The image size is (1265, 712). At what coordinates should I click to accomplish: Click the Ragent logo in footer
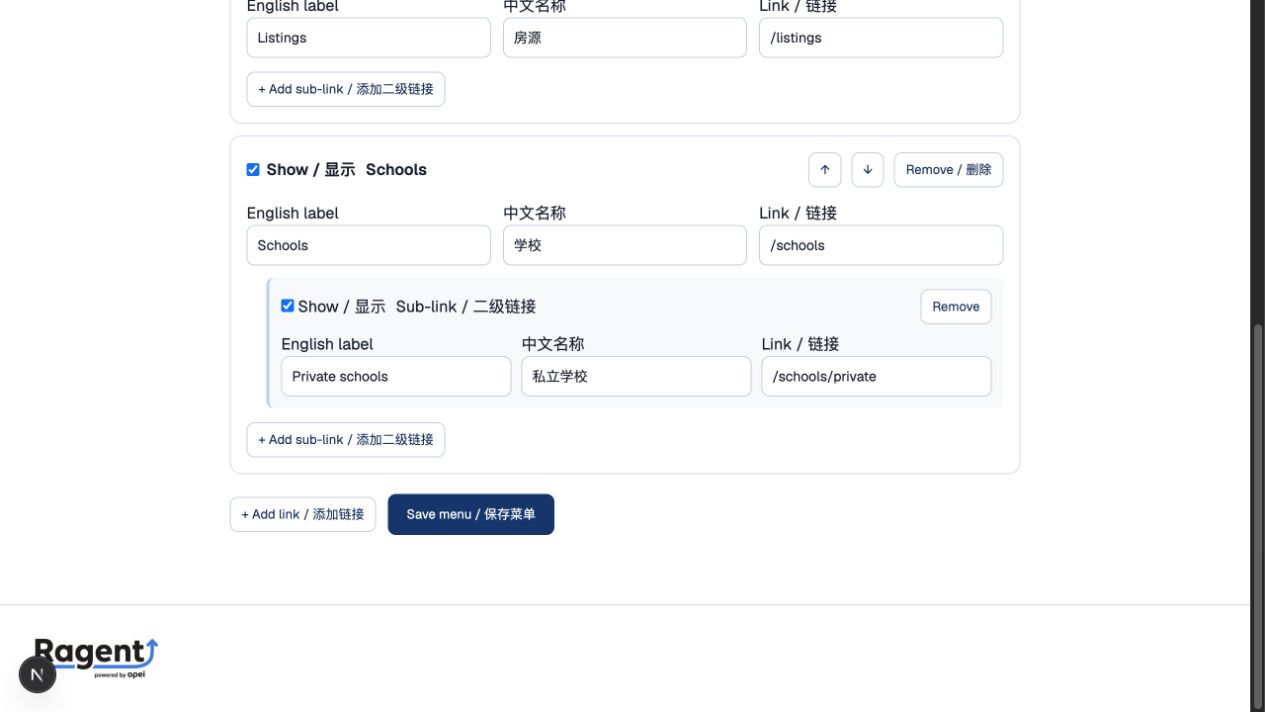pyautogui.click(x=96, y=658)
